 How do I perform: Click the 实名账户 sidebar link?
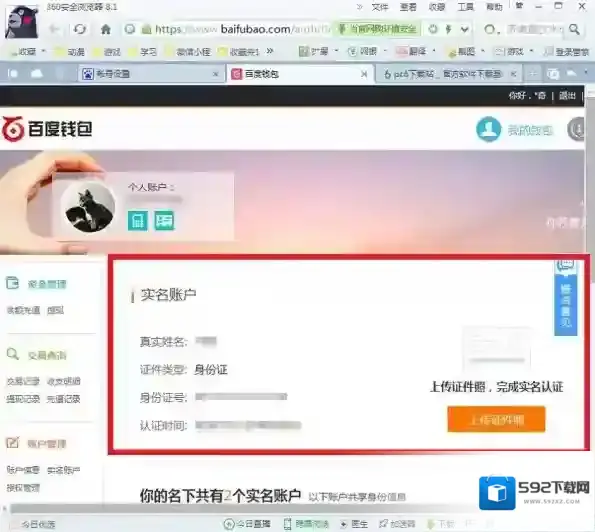[x=63, y=470]
